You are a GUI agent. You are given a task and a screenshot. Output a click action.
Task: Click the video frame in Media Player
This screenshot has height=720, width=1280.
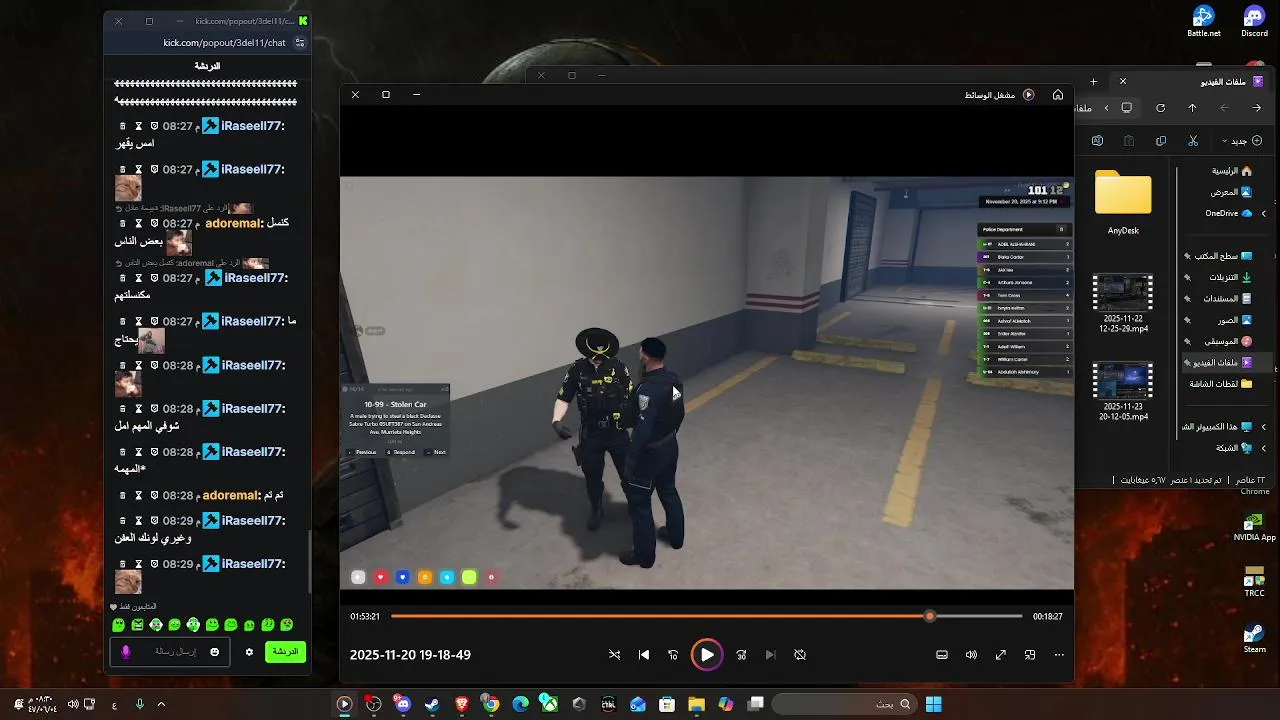click(x=707, y=382)
